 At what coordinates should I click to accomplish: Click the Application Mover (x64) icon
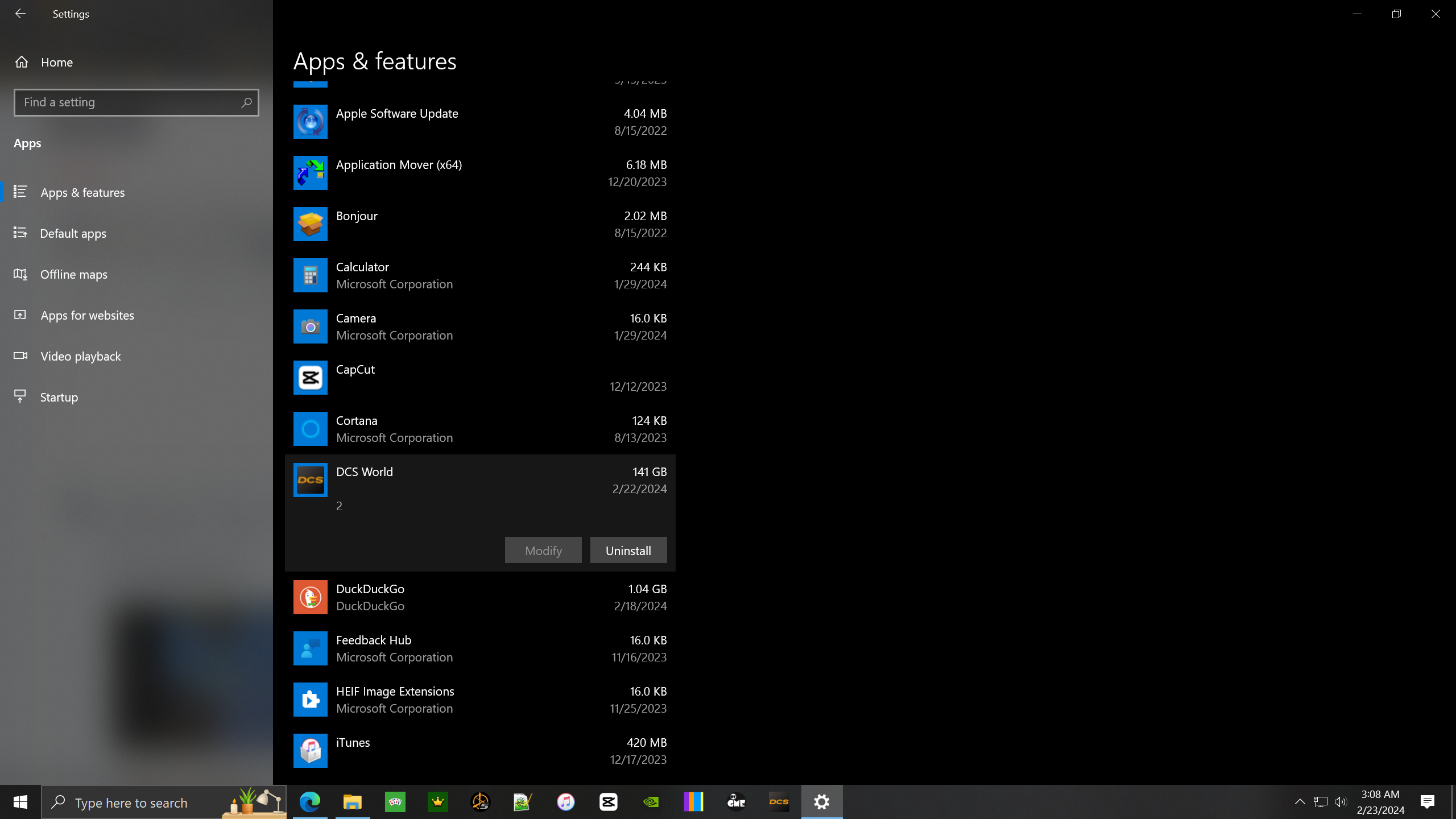coord(310,173)
